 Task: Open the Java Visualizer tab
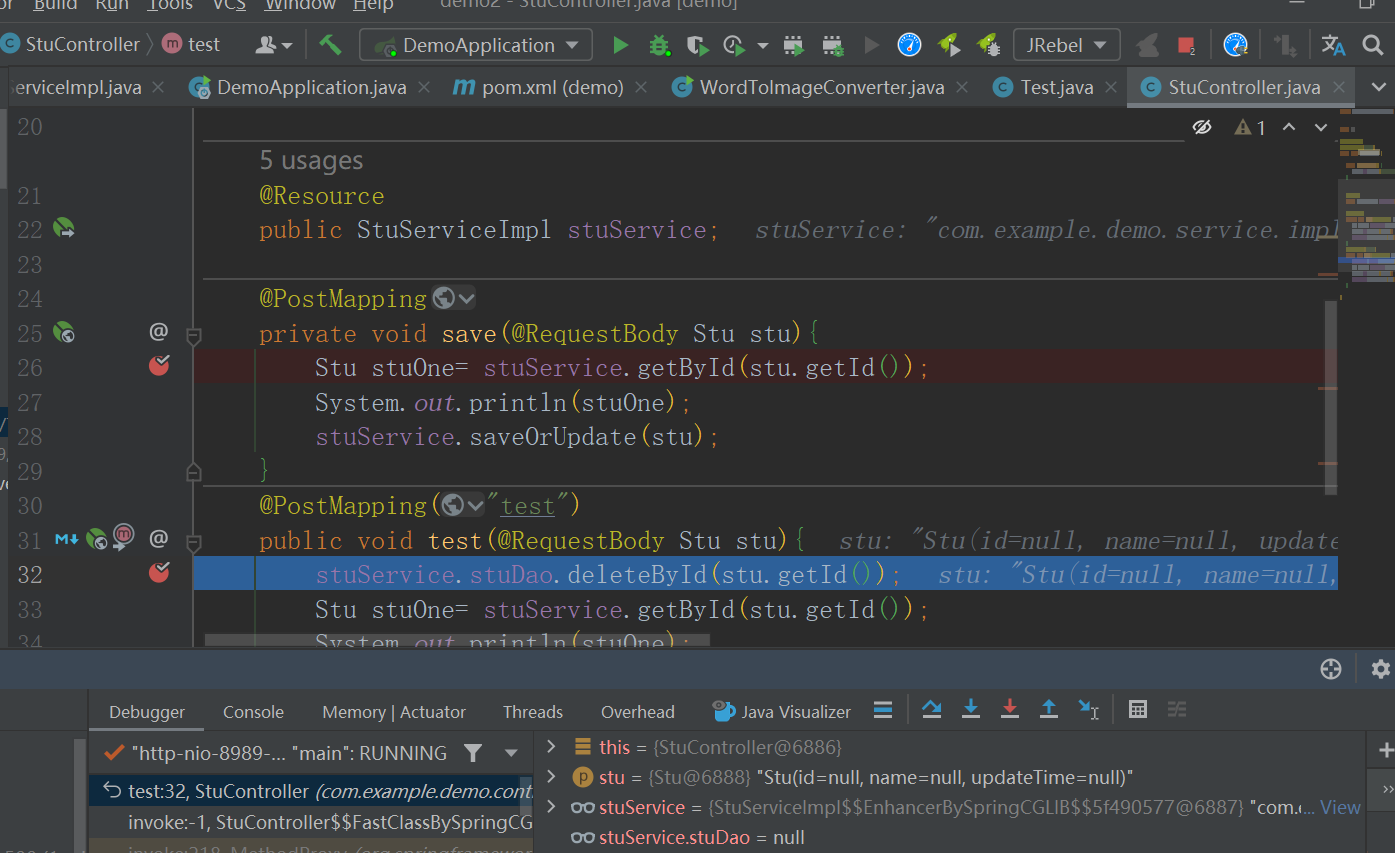click(x=782, y=712)
